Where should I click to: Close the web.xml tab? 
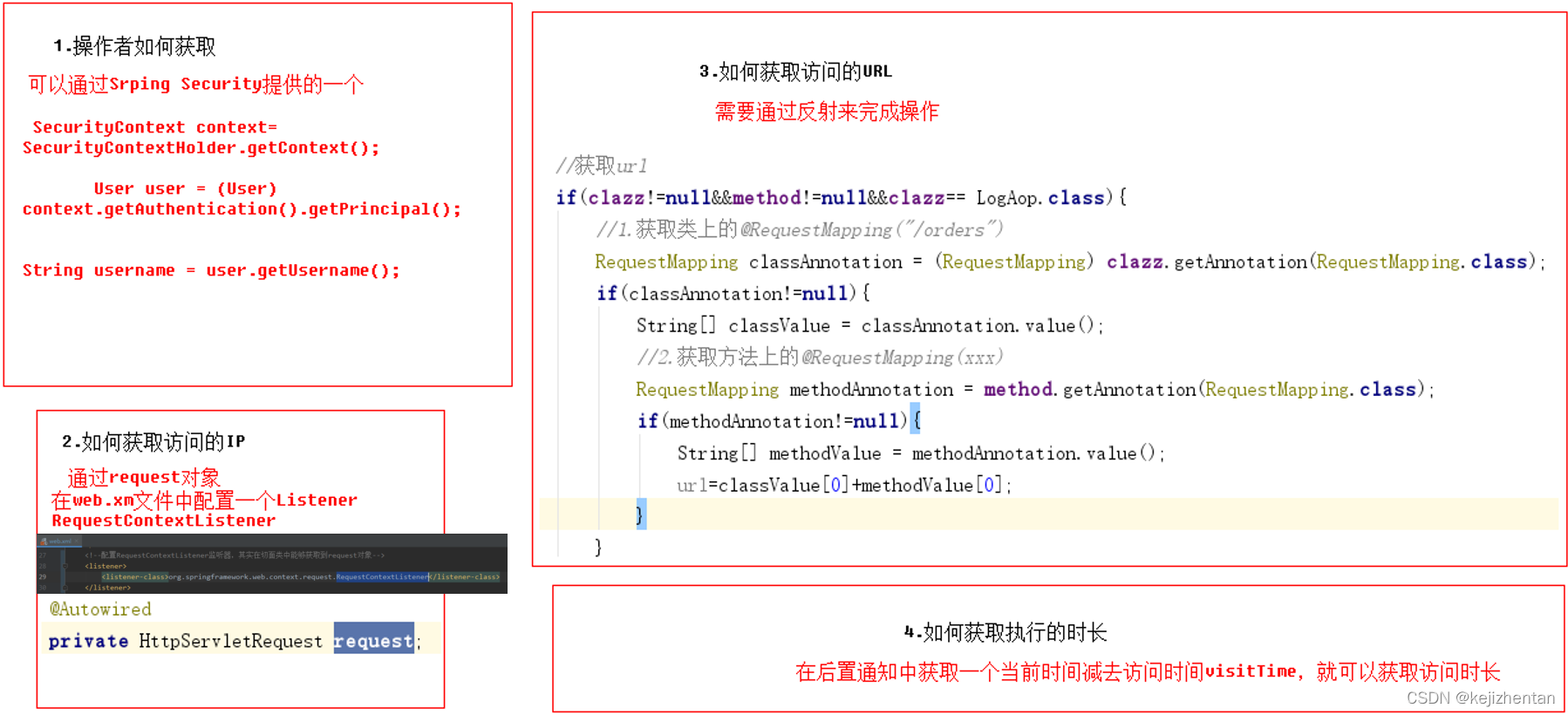point(77,541)
